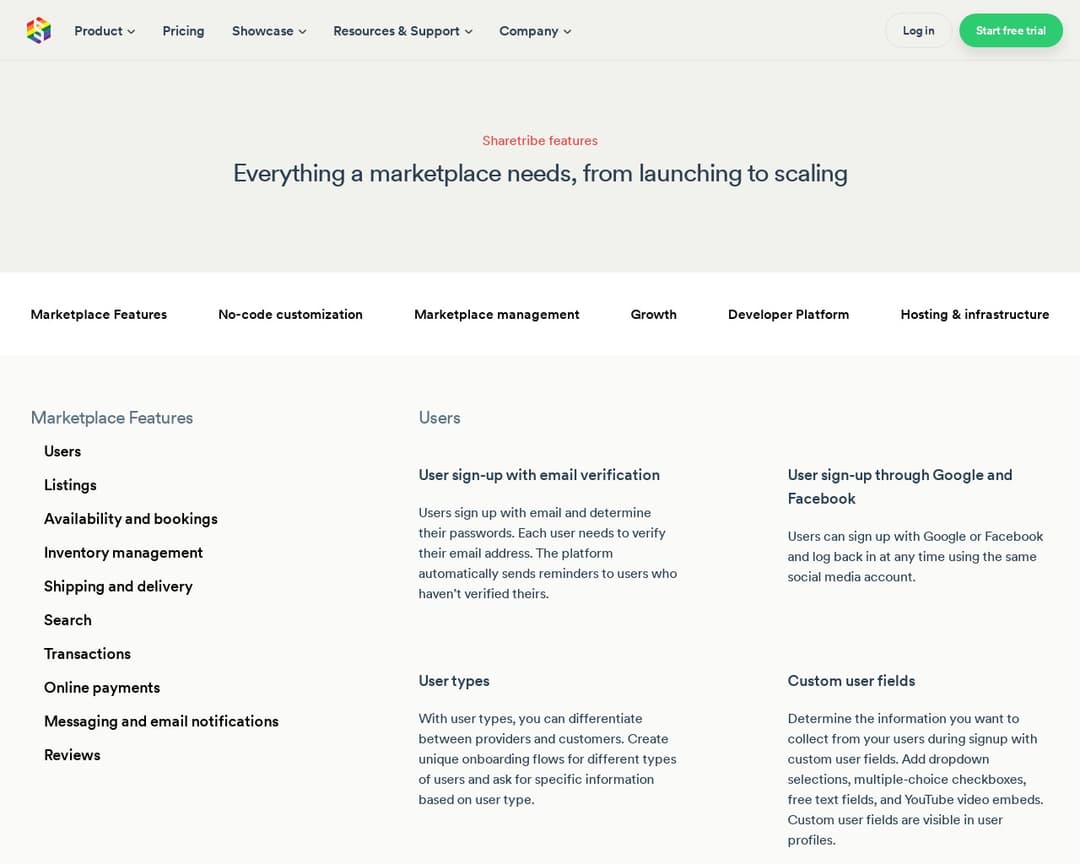Open Reviews section link
This screenshot has width=1080, height=864.
tap(72, 755)
